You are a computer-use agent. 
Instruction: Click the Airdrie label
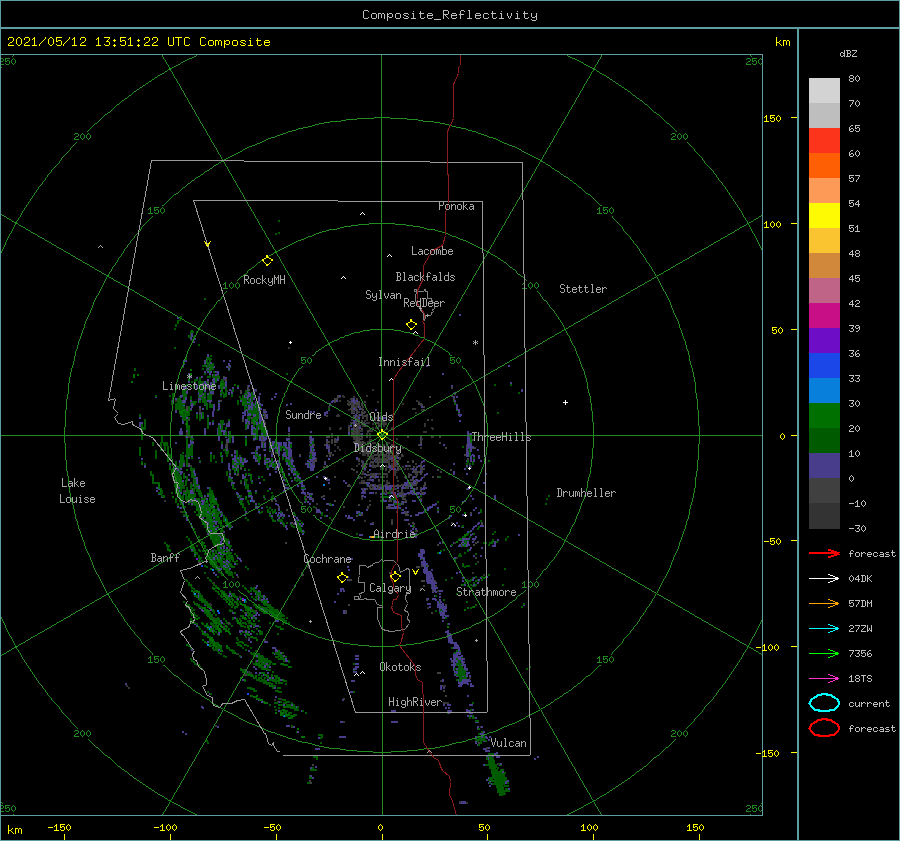[394, 534]
